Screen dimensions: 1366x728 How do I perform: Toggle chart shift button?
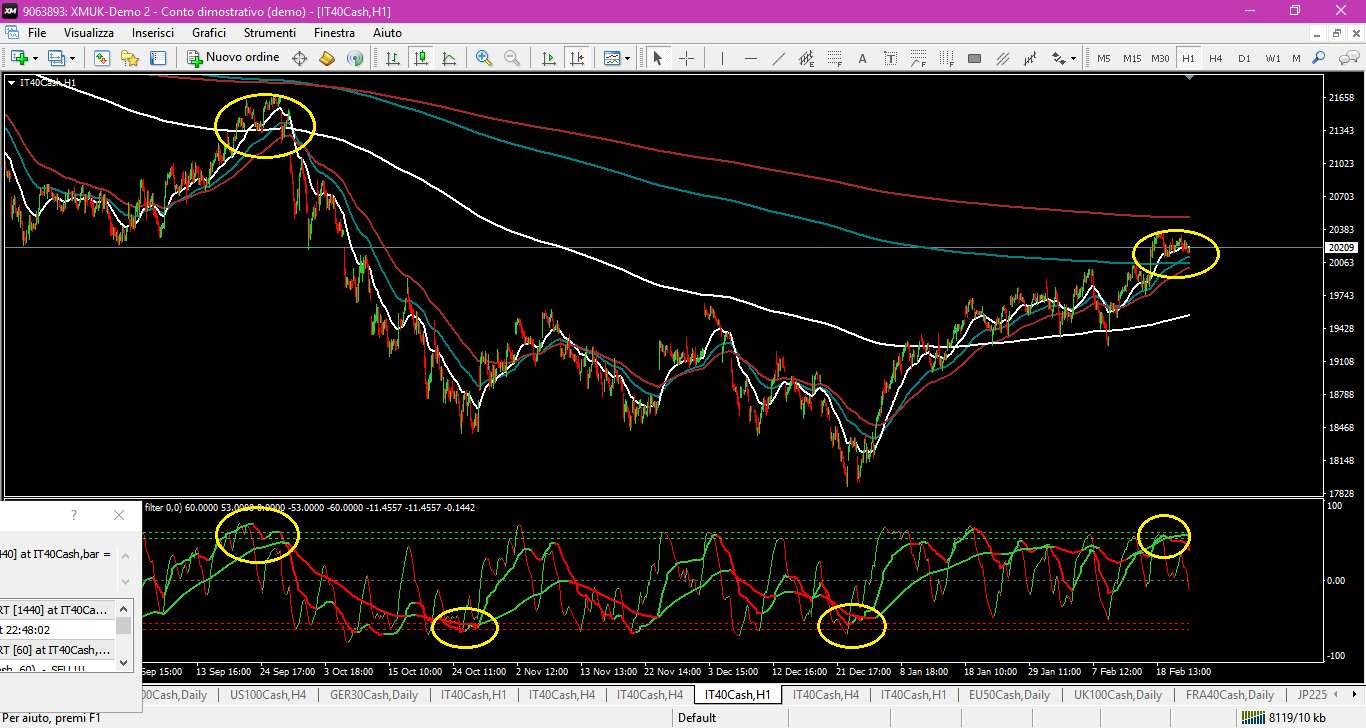coord(576,58)
